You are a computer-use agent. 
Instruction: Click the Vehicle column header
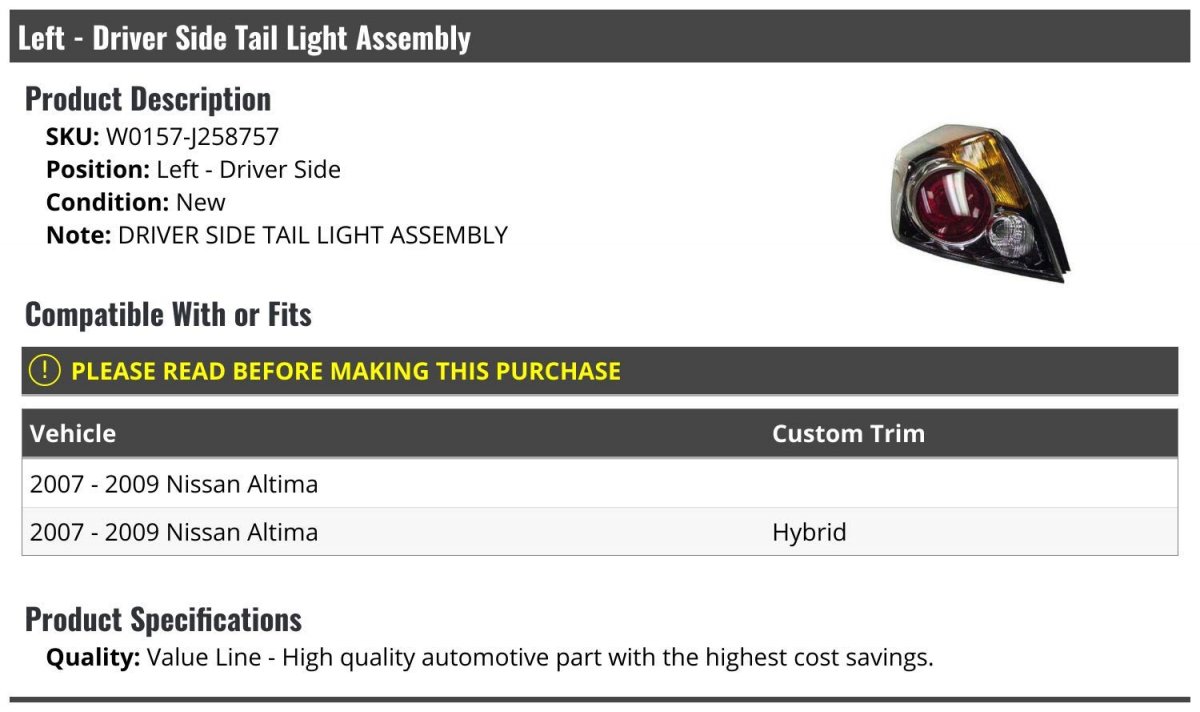click(73, 434)
